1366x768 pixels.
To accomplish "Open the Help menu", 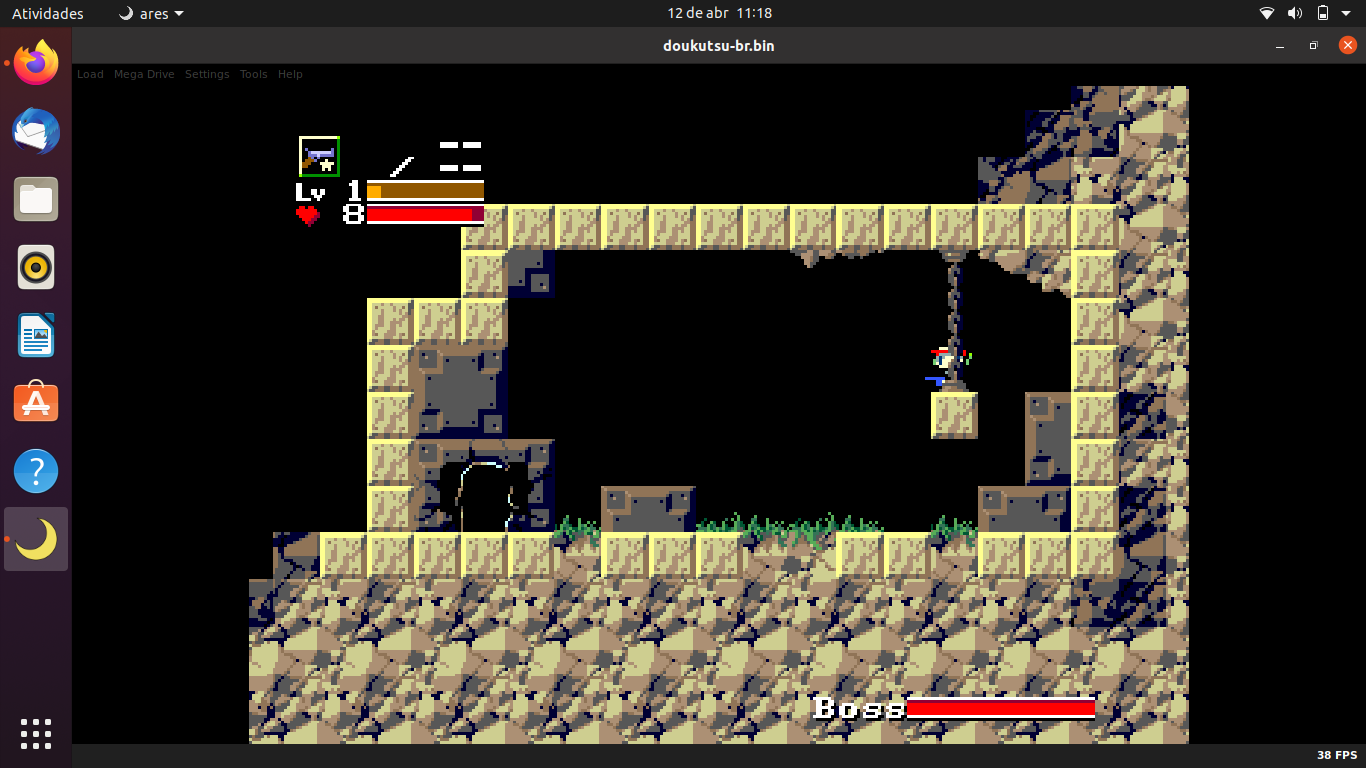I will [290, 74].
